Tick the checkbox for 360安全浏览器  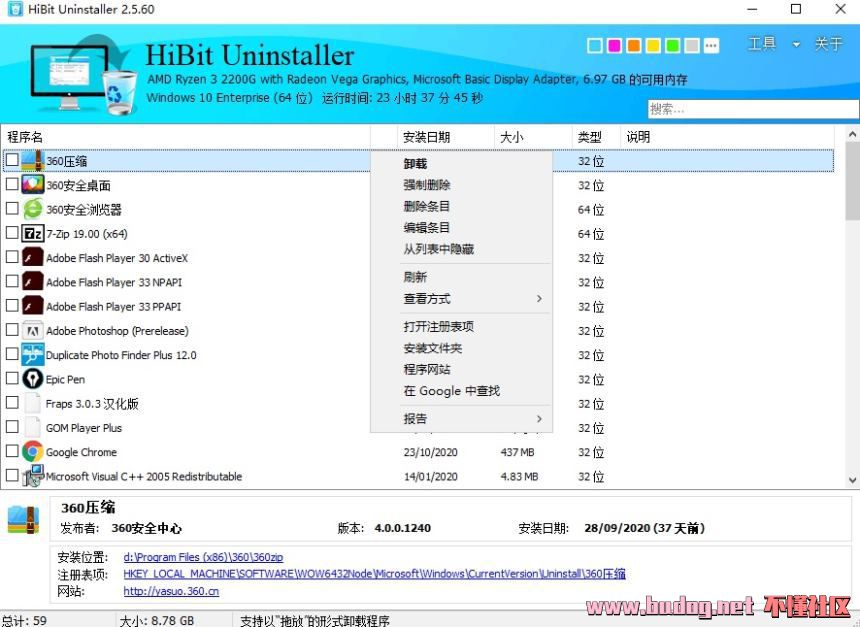click(12, 208)
